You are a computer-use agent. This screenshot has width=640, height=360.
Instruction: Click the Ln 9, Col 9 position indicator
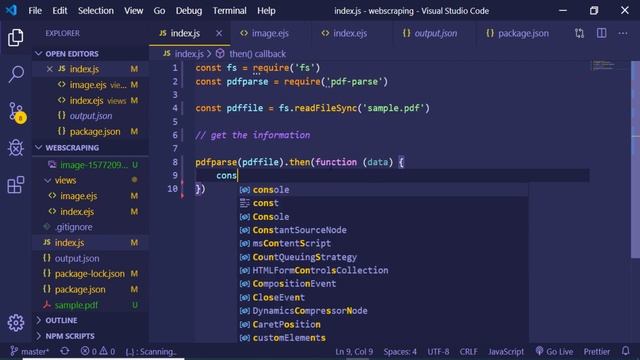click(354, 351)
